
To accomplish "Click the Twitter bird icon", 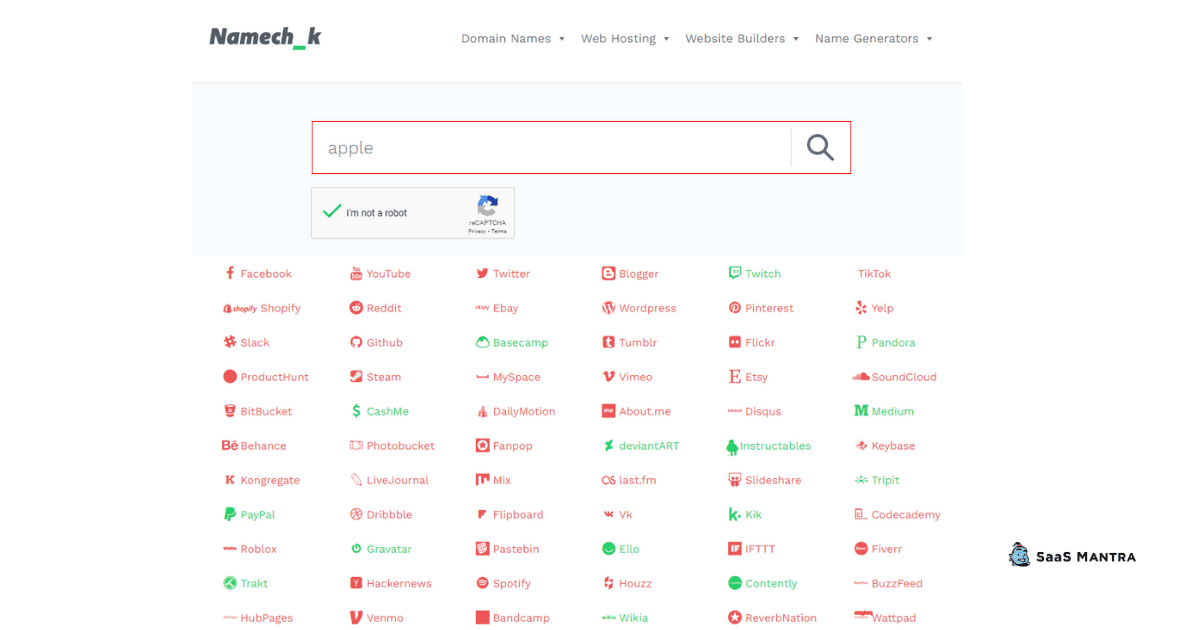I will click(x=482, y=274).
